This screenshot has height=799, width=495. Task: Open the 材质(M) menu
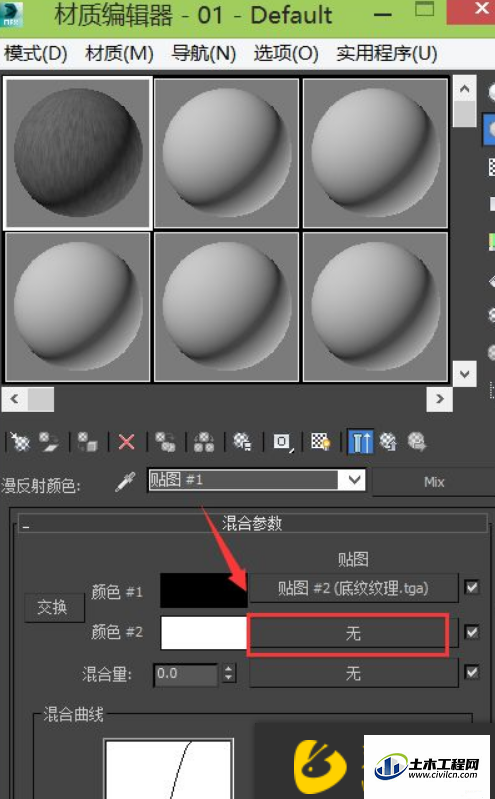[119, 53]
